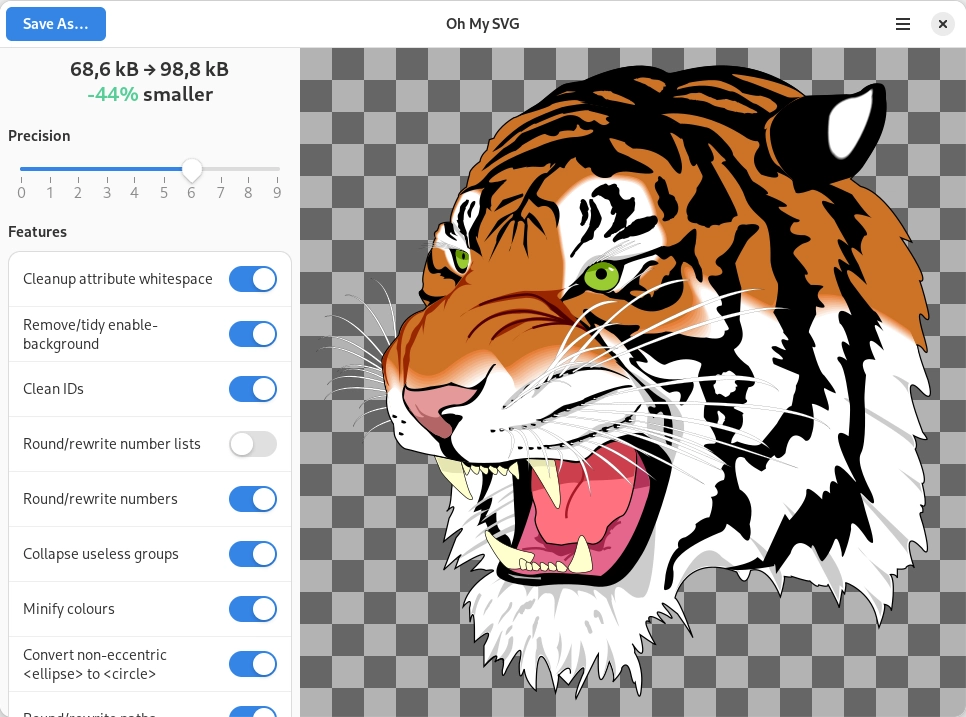Click the Precision slider handle
The image size is (966, 717).
pos(192,169)
